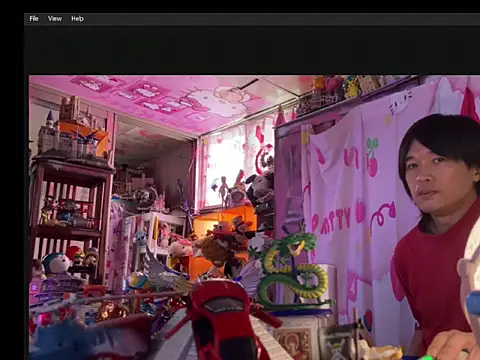Click the video preview image
This screenshot has height=360, width=480.
[254, 218]
